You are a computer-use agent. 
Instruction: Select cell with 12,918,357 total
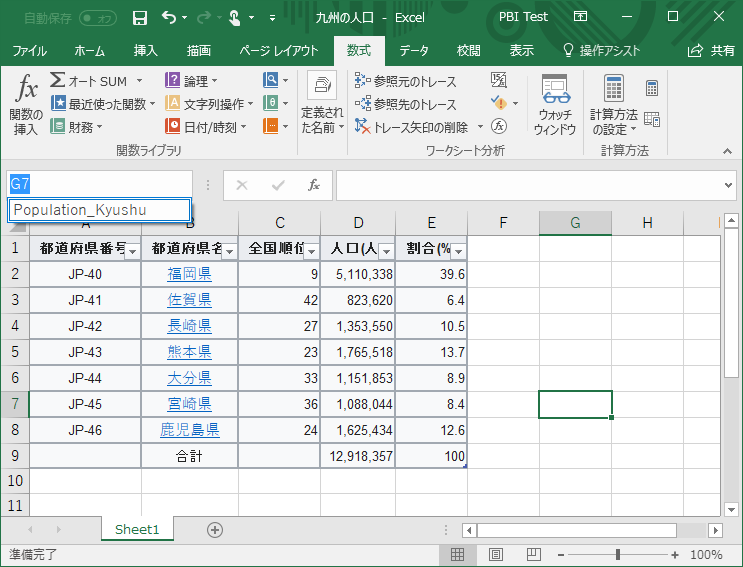358,456
